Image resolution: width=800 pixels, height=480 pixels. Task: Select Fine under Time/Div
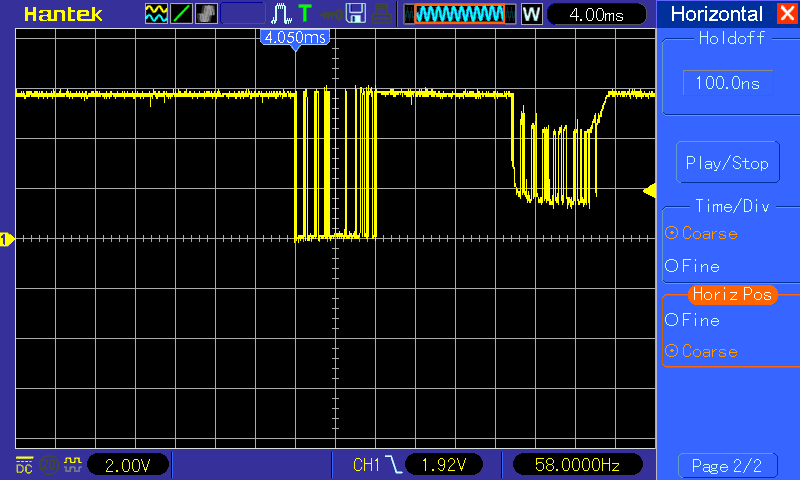(x=693, y=266)
